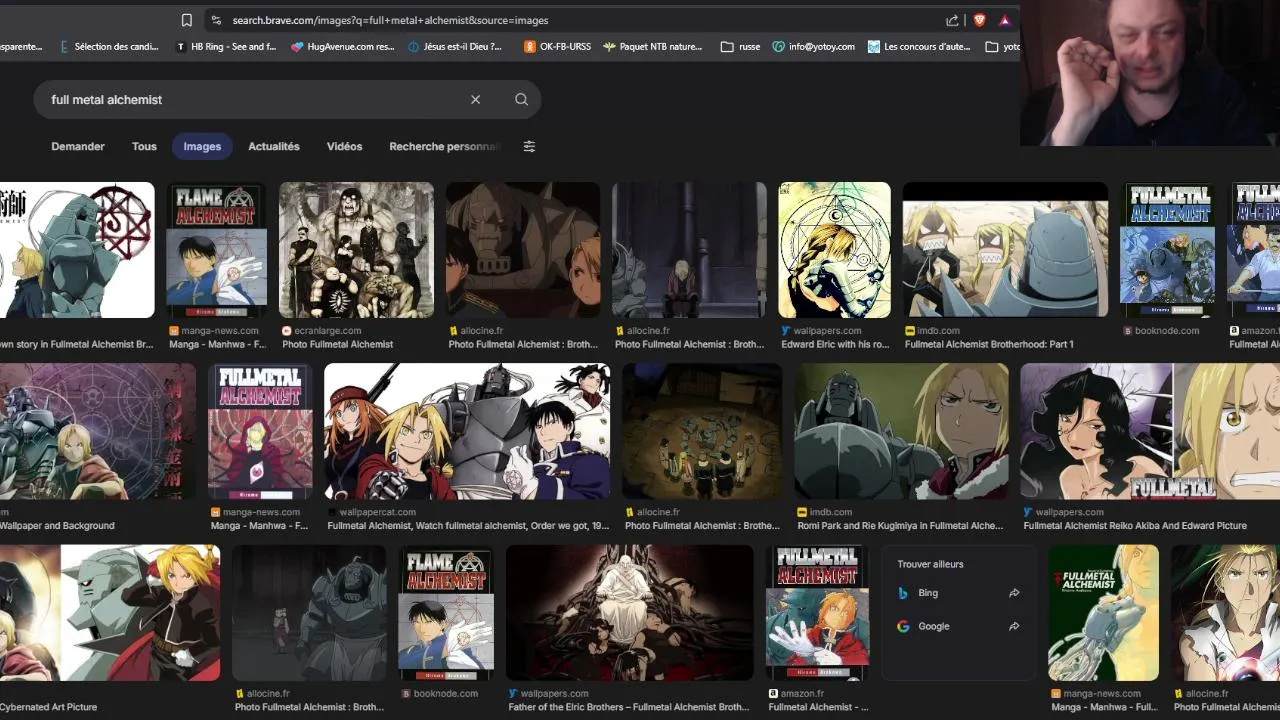Image resolution: width=1280 pixels, height=720 pixels.
Task: Open ecranlarge group cast thumbnail
Action: [356, 250]
